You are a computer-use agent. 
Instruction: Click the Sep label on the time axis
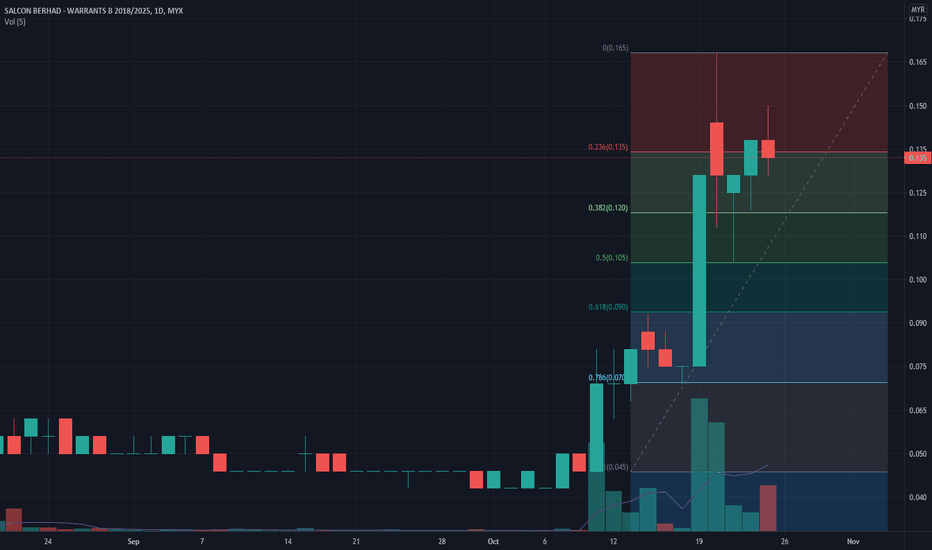[x=133, y=542]
